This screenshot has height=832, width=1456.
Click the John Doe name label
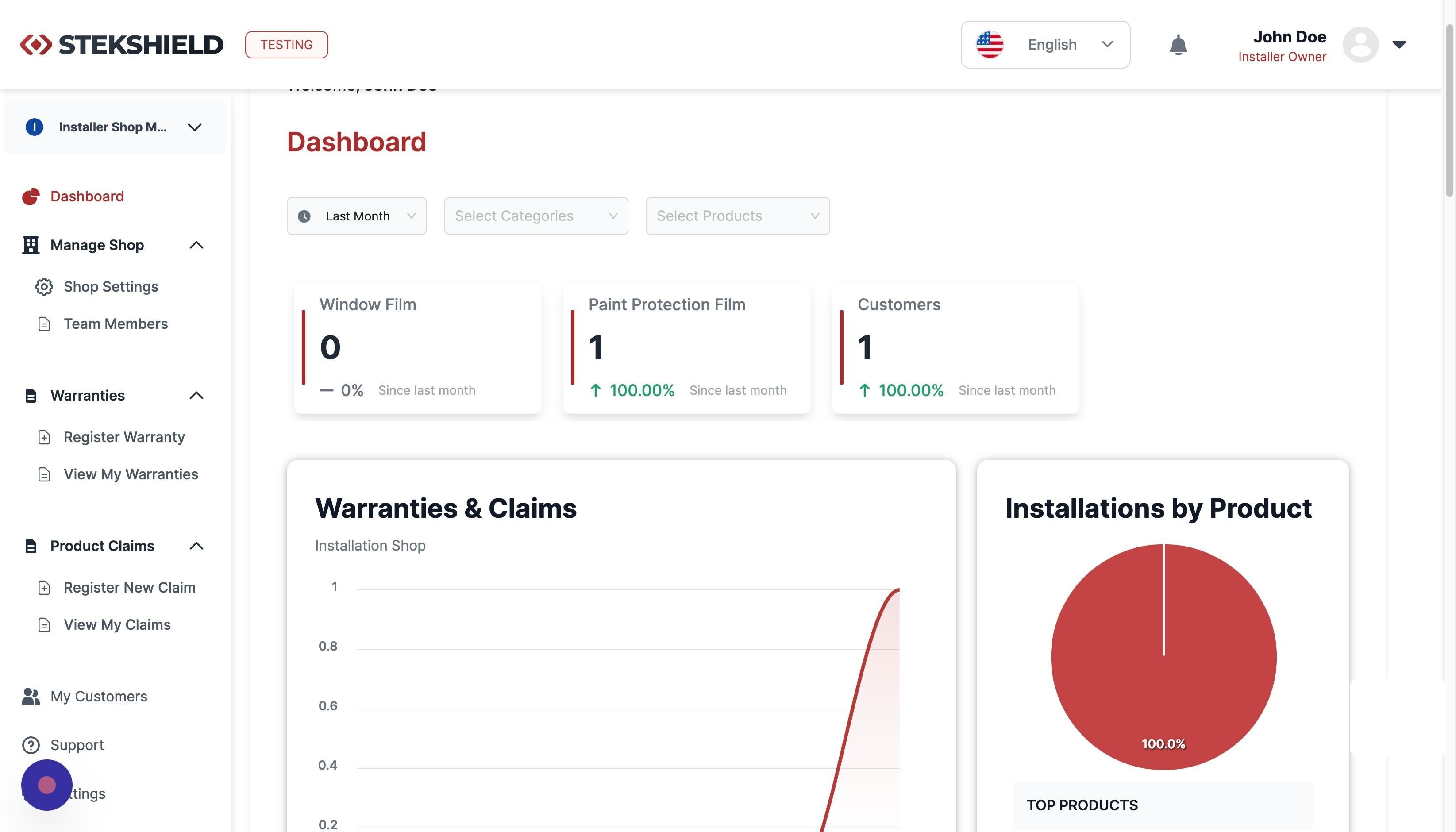point(1289,37)
